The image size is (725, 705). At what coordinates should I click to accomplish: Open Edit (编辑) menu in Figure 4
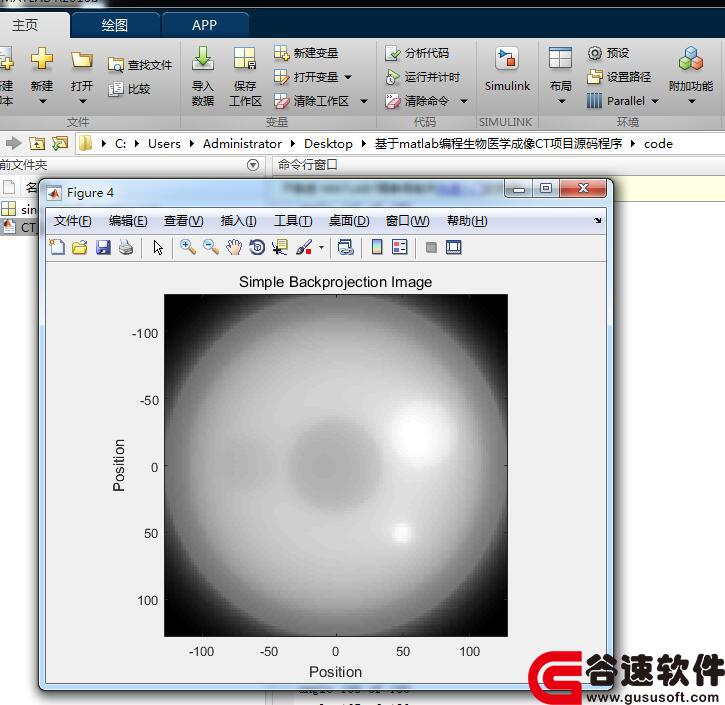pyautogui.click(x=128, y=221)
